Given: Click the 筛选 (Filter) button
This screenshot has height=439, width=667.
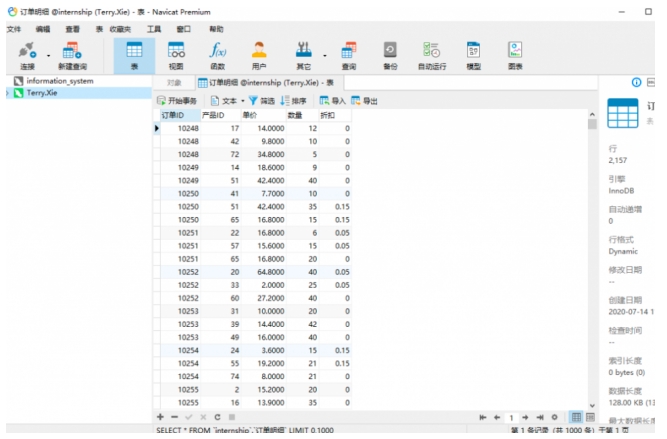Looking at the screenshot, I should 262,101.
